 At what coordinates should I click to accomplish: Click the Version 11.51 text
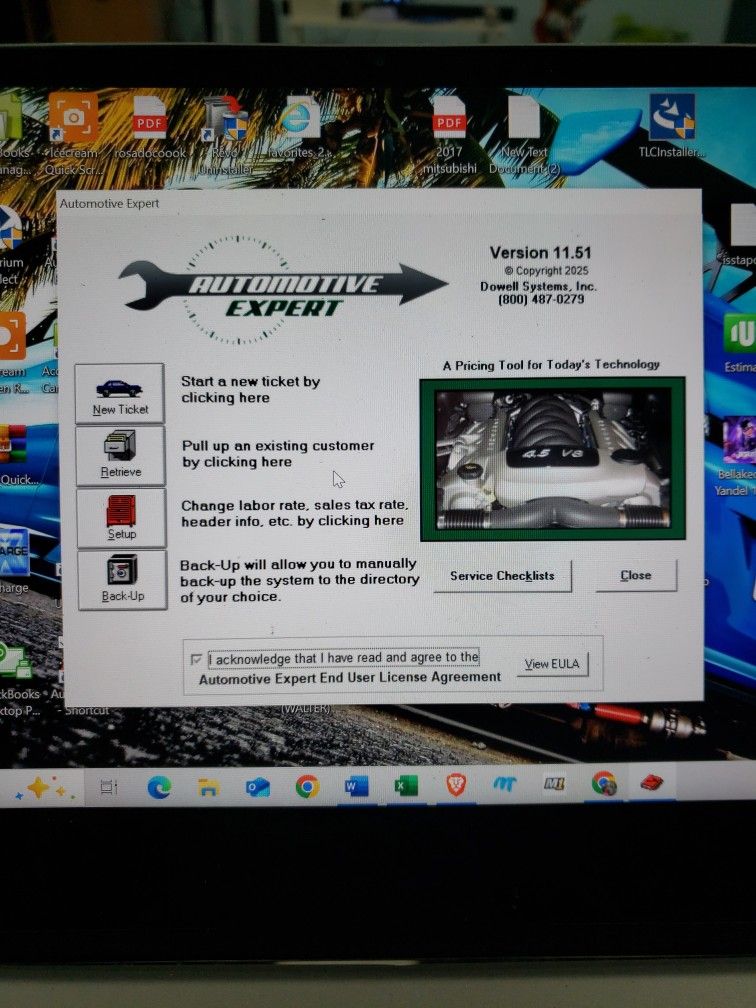(x=540, y=253)
